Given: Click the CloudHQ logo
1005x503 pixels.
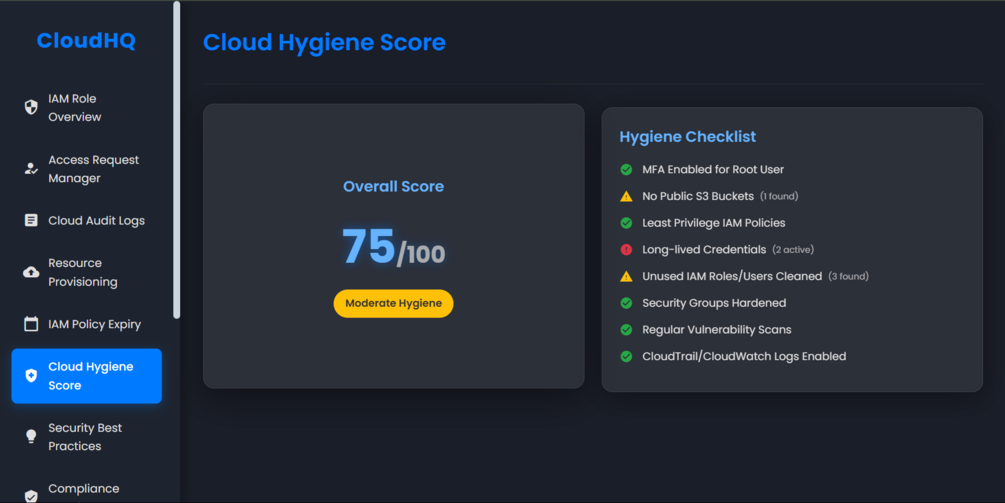Looking at the screenshot, I should (x=86, y=40).
